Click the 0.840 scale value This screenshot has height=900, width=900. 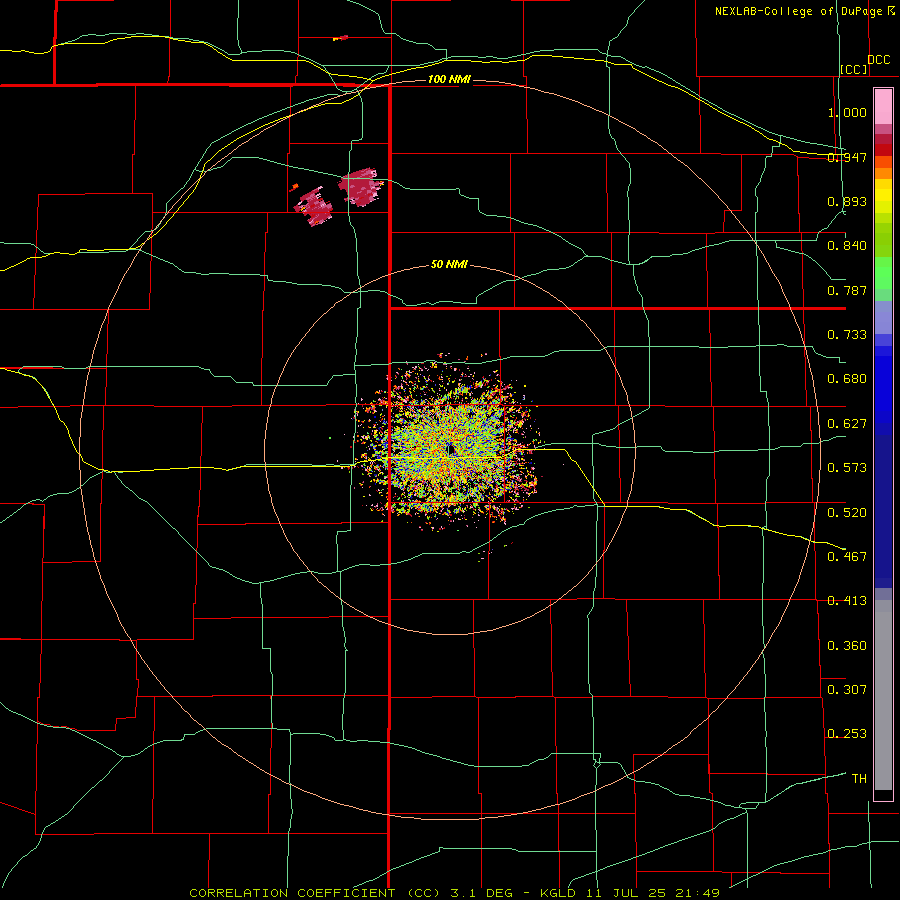click(847, 246)
